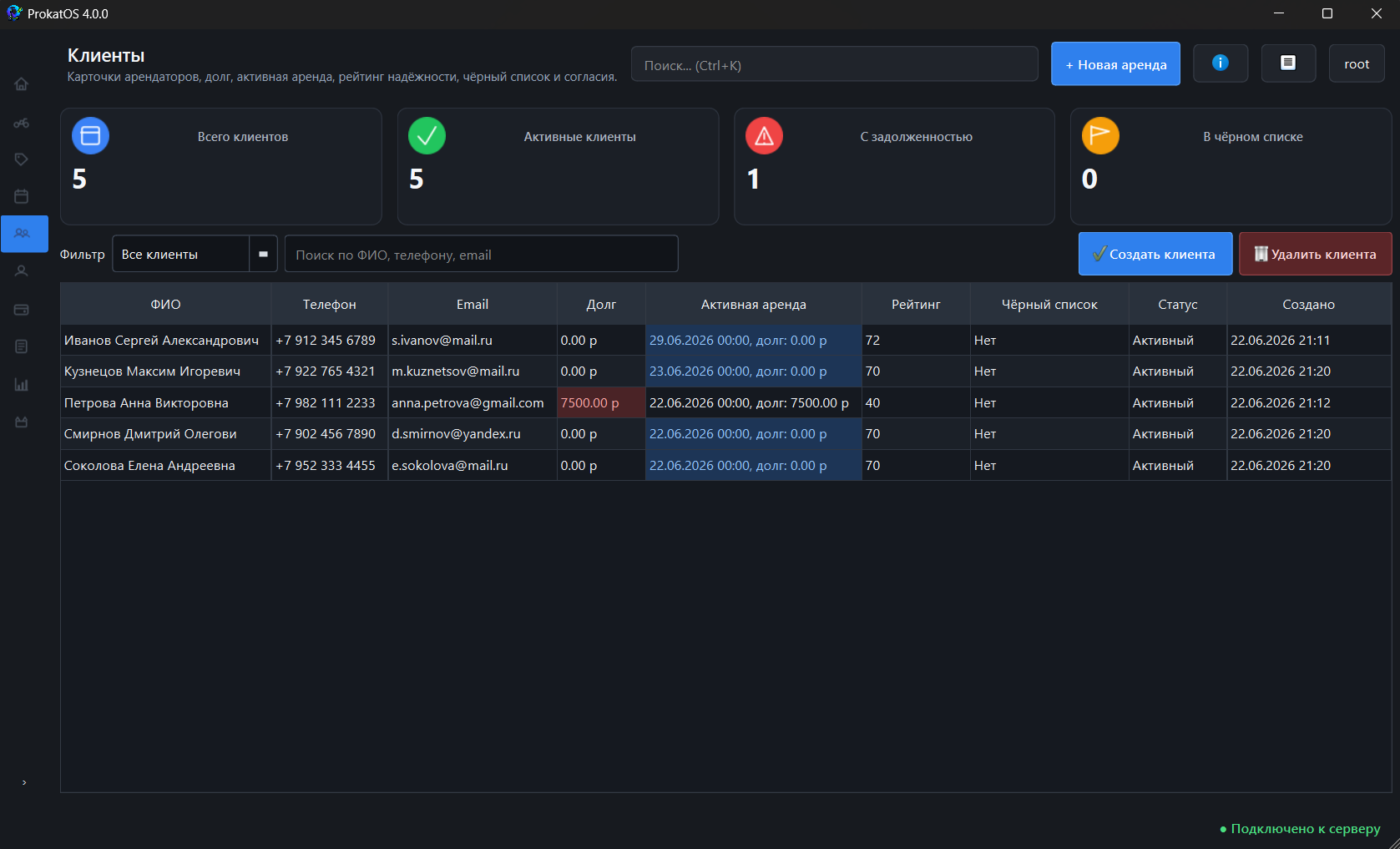Viewport: 1400px width, 849px height.
Task: Sort by the Телефон column header
Action: click(x=329, y=305)
